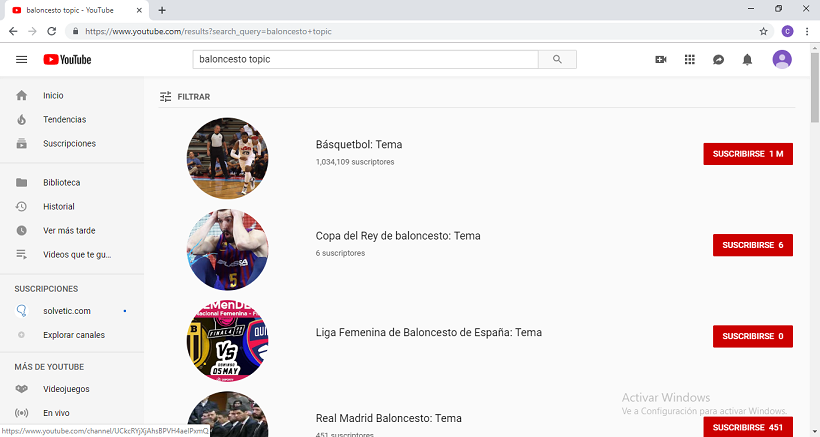Click the Historial clock icon
Screen dimensions: 820x437
tap(21, 206)
